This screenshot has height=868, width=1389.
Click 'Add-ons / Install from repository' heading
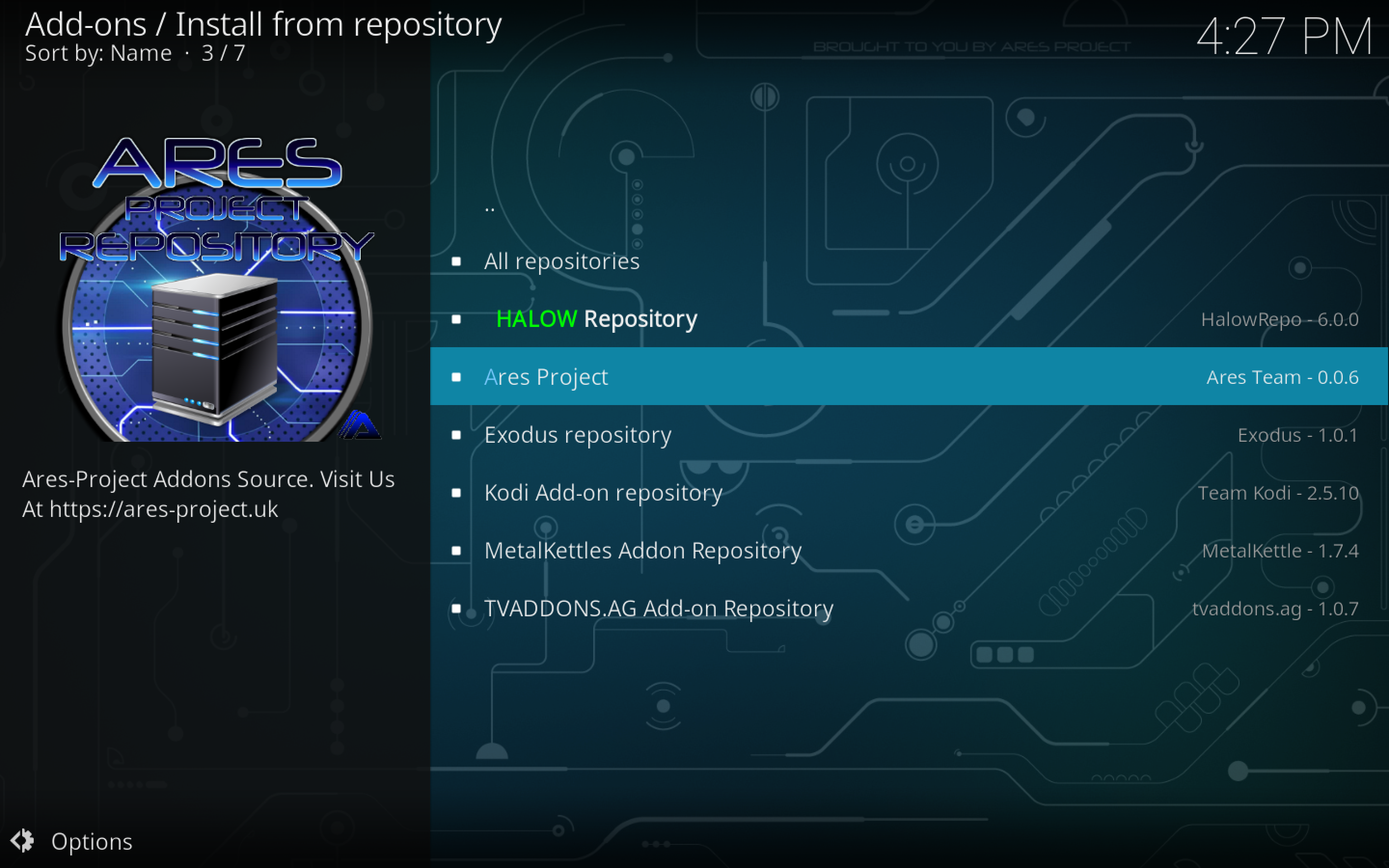coord(263,25)
